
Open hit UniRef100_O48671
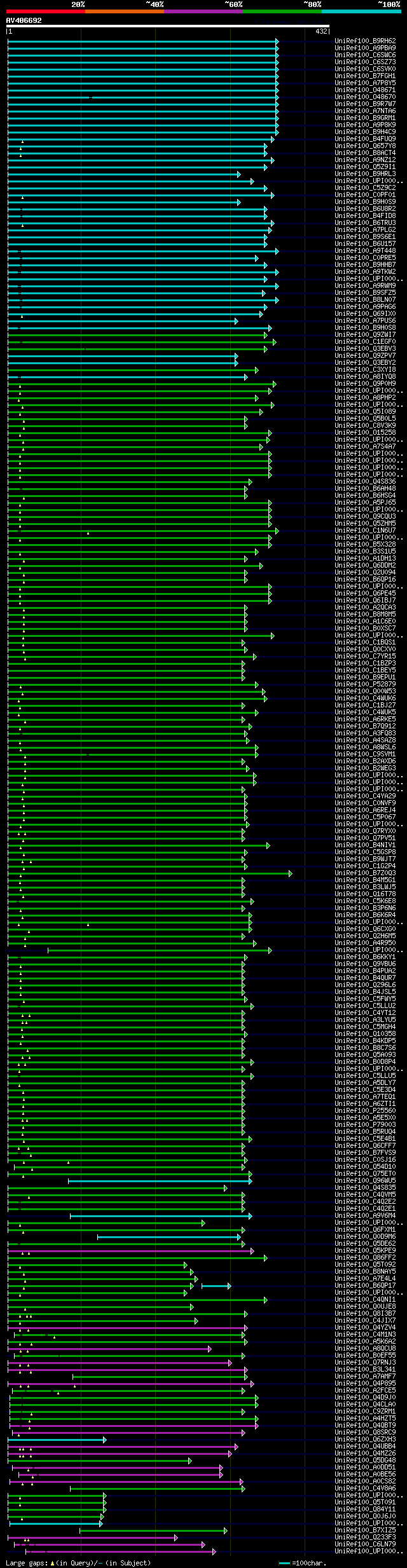point(365,90)
